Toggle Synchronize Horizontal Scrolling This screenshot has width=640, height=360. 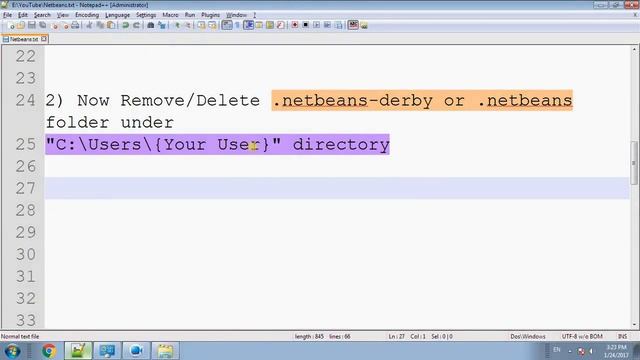(x=212, y=25)
